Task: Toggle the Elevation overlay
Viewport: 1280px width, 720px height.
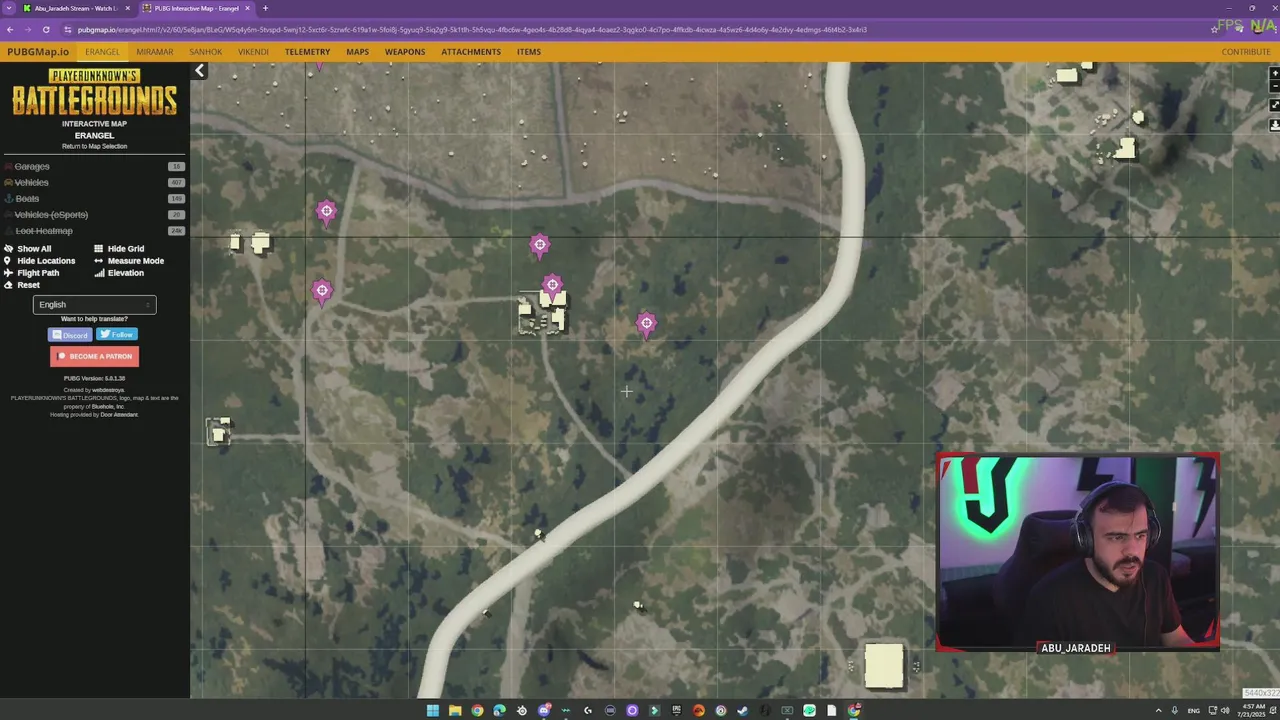Action: (x=120, y=272)
